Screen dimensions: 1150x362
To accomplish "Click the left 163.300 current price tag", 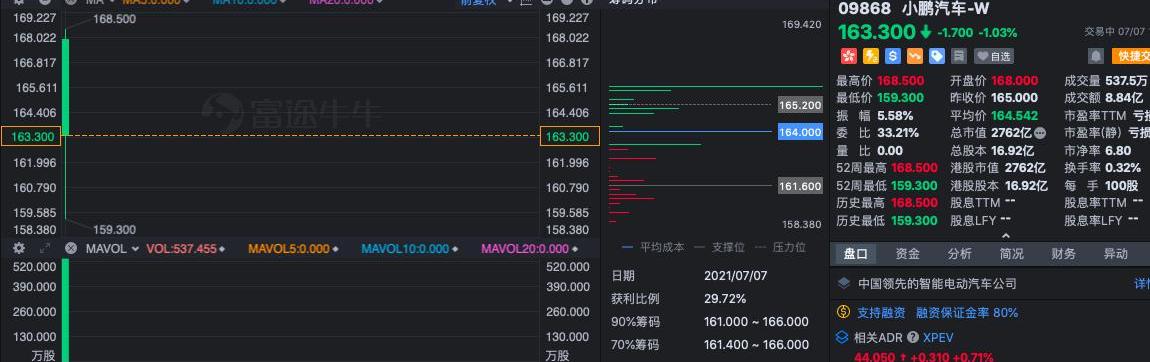I will coord(32,136).
